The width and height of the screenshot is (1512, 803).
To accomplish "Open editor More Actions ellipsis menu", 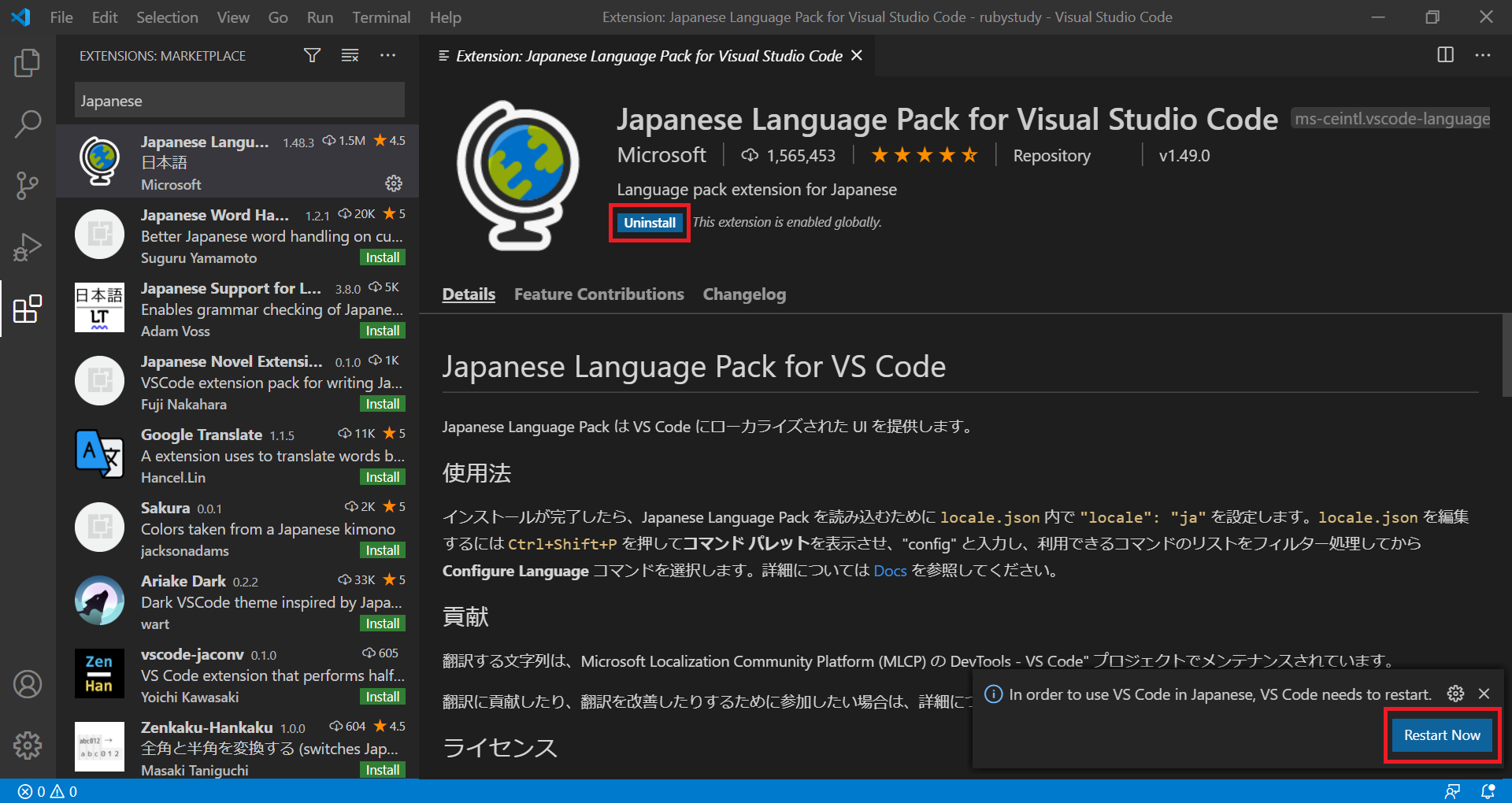I will (1483, 55).
